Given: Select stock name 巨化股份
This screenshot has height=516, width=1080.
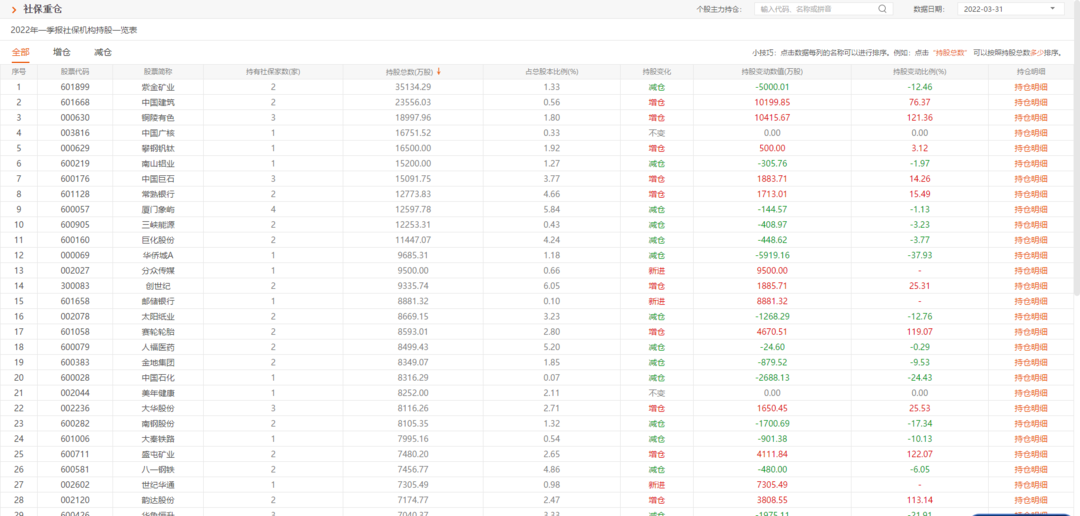Looking at the screenshot, I should (x=158, y=240).
